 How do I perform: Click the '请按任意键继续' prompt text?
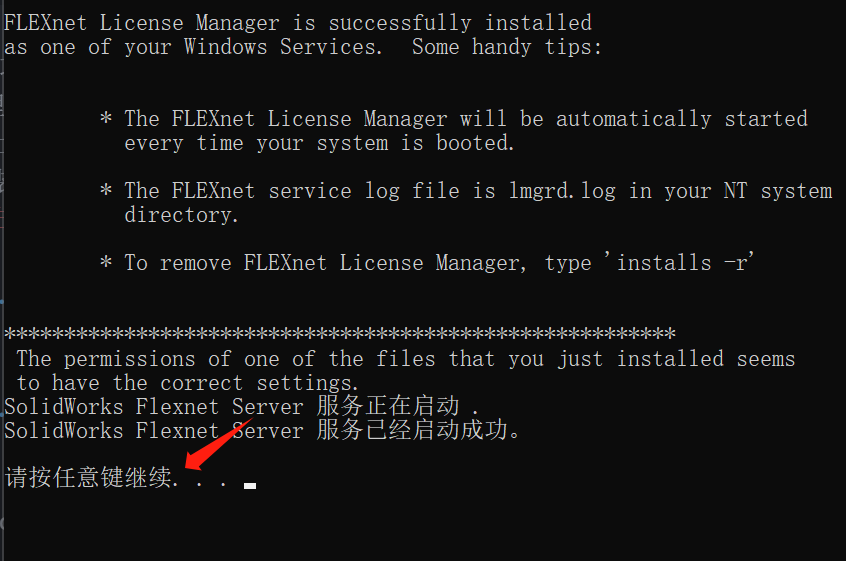tap(88, 478)
